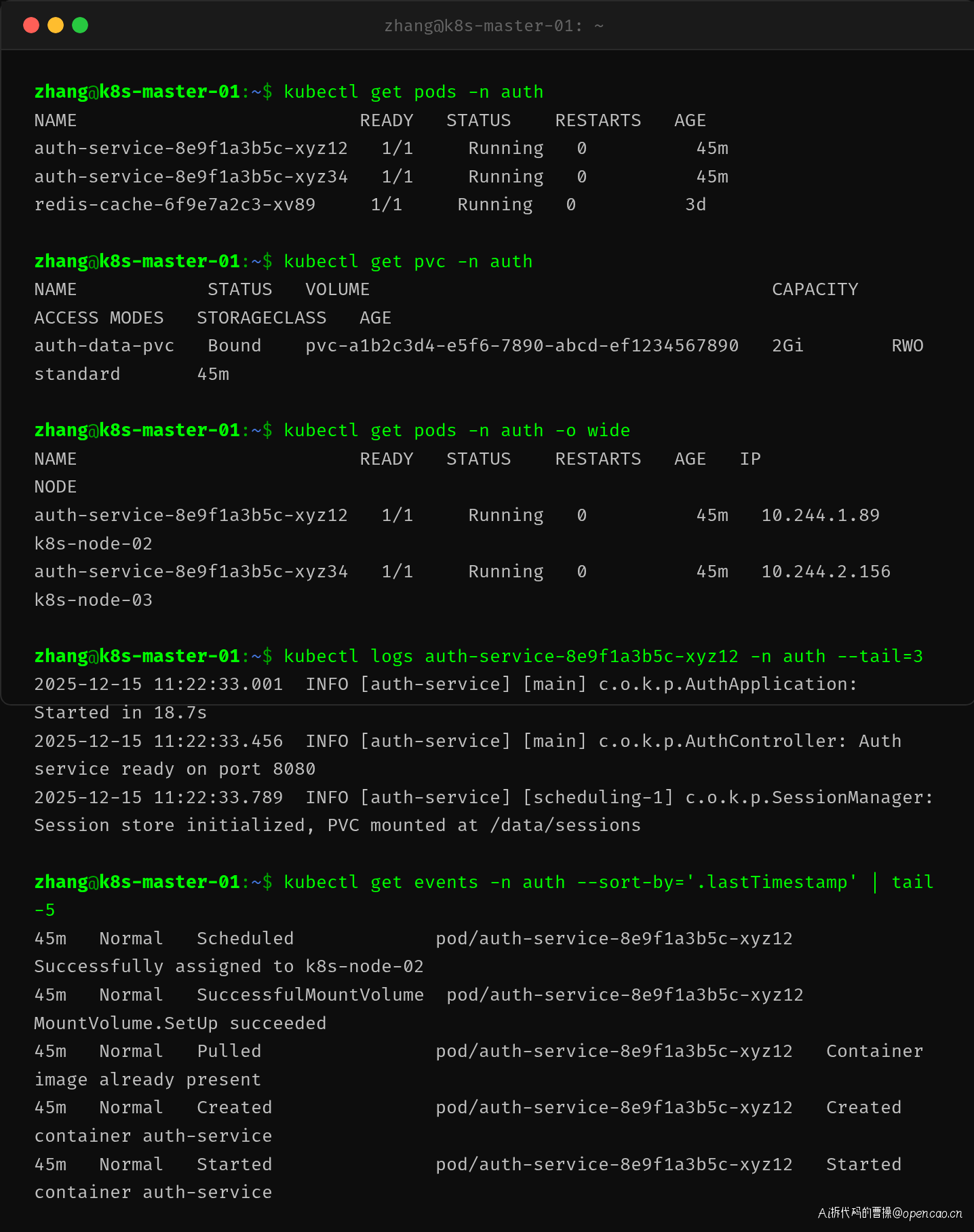Select pod name auth-service-8e9f1a3b5c-xyz34 in first table
This screenshot has height=1232, width=974.
[x=191, y=177]
